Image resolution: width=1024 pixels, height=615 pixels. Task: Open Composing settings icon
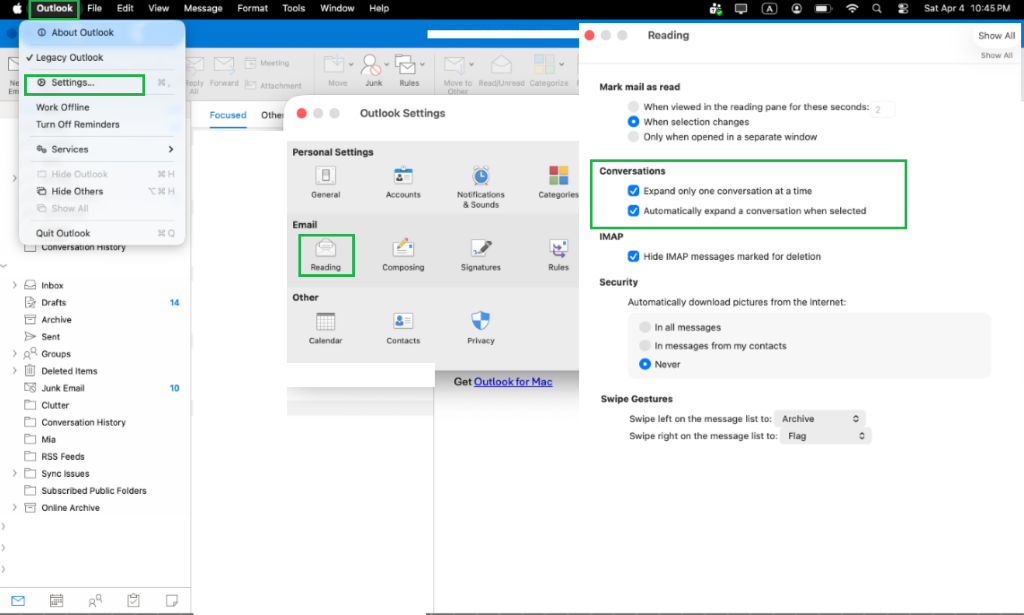403,248
